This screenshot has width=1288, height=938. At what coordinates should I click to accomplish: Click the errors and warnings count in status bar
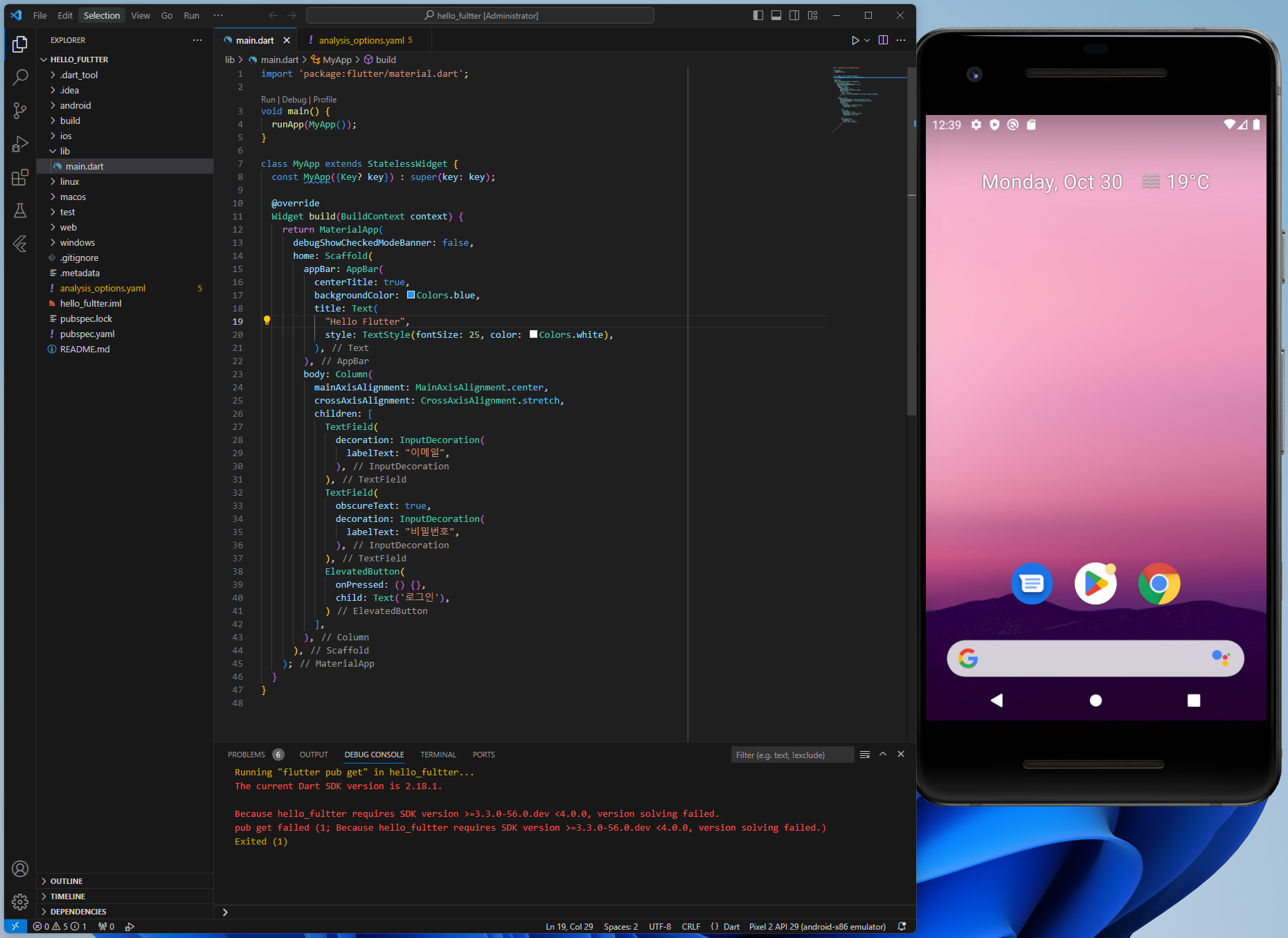[60, 926]
